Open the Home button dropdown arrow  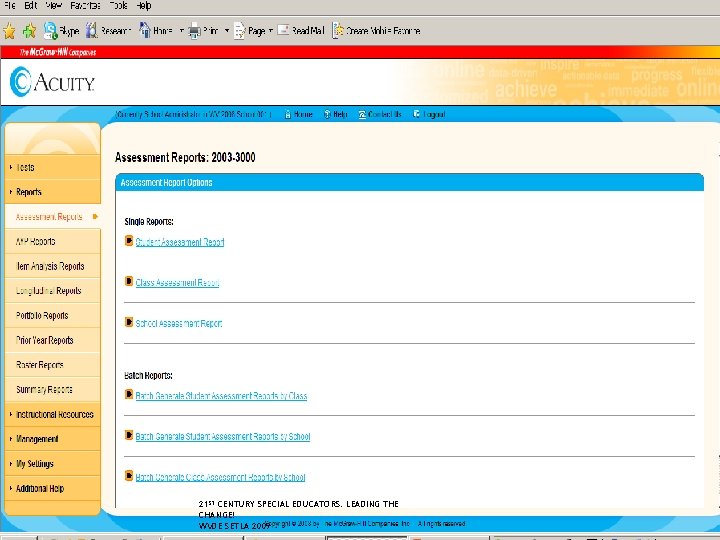pyautogui.click(x=181, y=31)
